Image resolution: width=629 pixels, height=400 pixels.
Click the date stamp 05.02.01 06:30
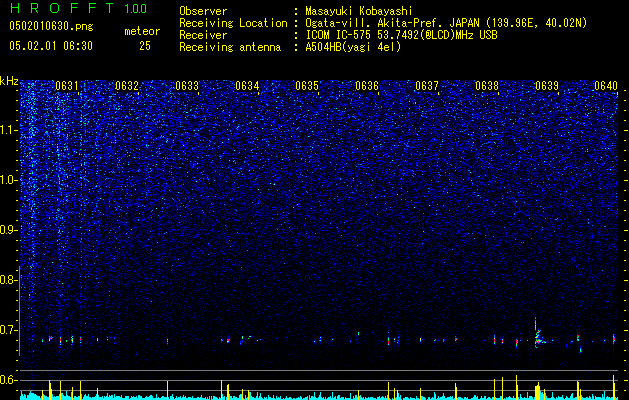pyautogui.click(x=51, y=46)
